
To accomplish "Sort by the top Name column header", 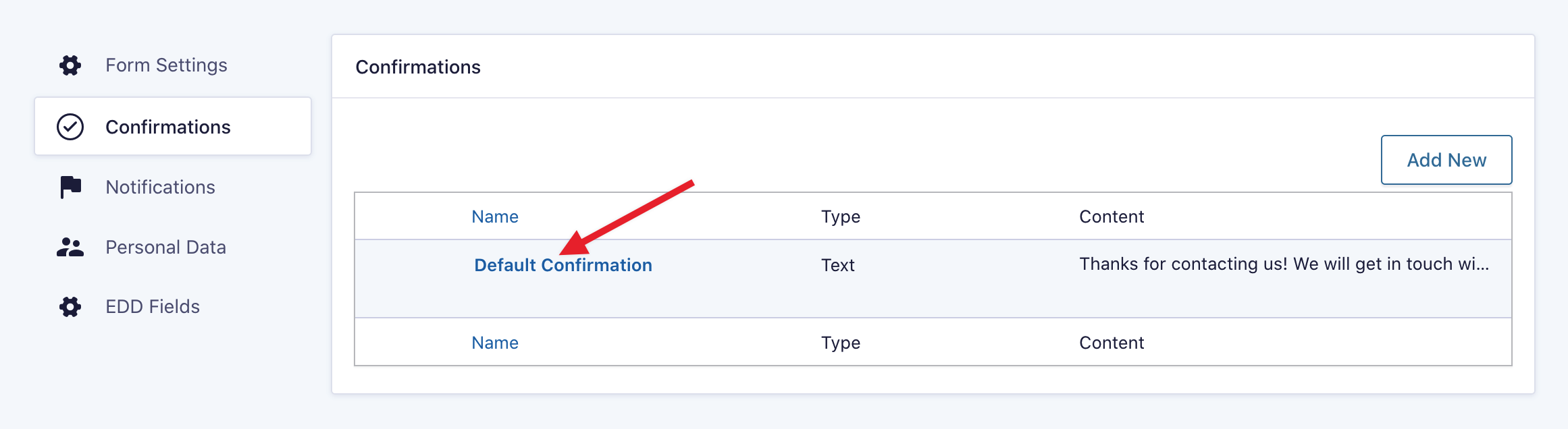I will (495, 217).
